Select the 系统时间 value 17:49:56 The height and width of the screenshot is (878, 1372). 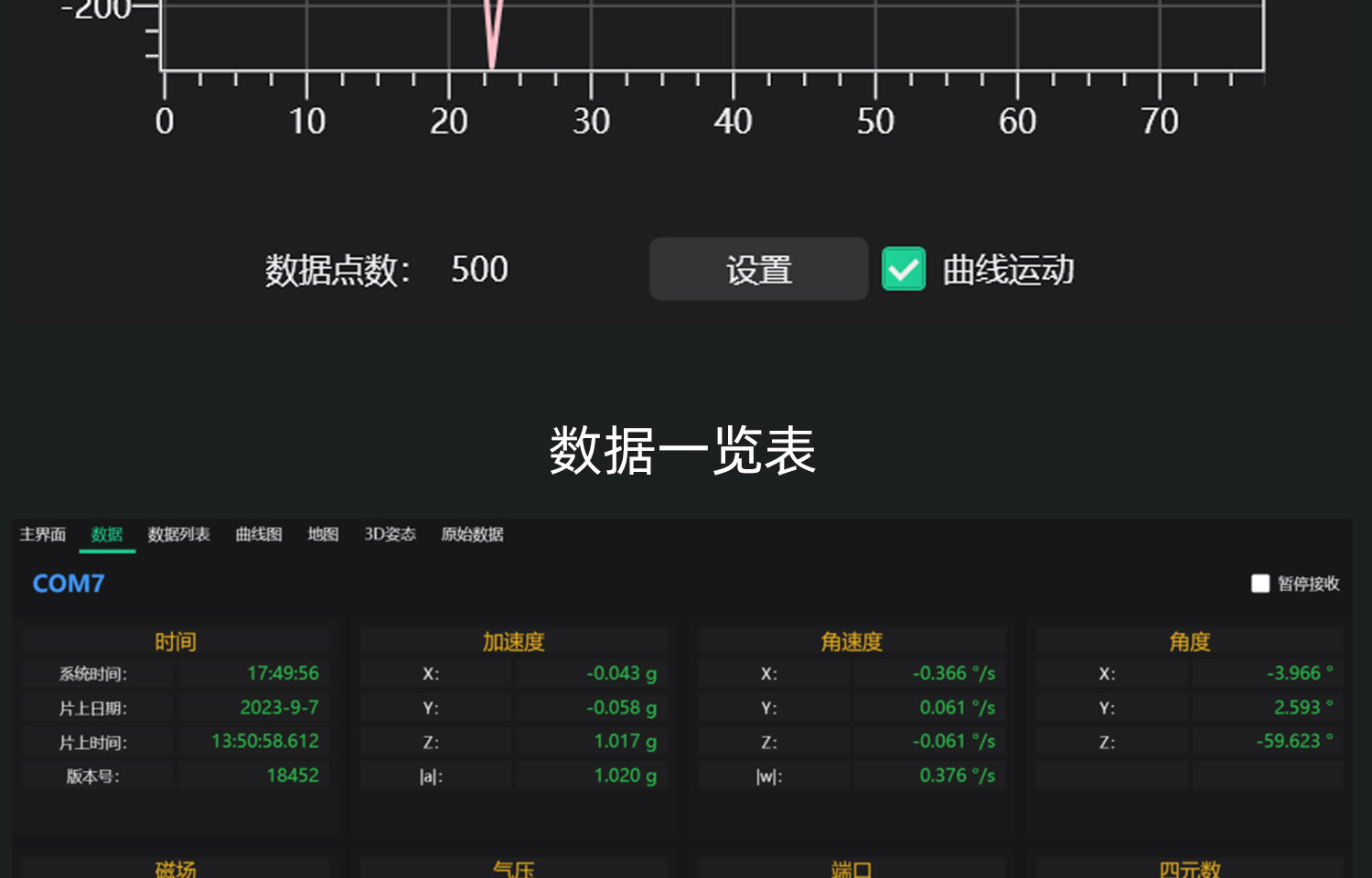[x=284, y=673]
